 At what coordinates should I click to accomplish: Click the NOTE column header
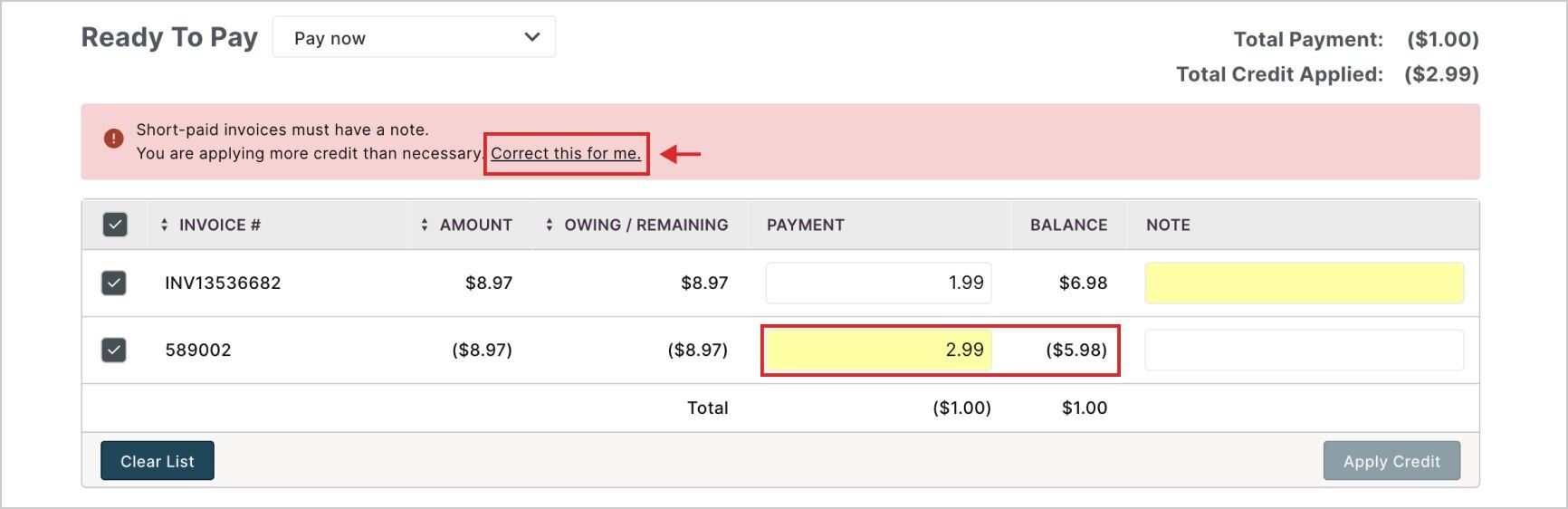point(1168,225)
